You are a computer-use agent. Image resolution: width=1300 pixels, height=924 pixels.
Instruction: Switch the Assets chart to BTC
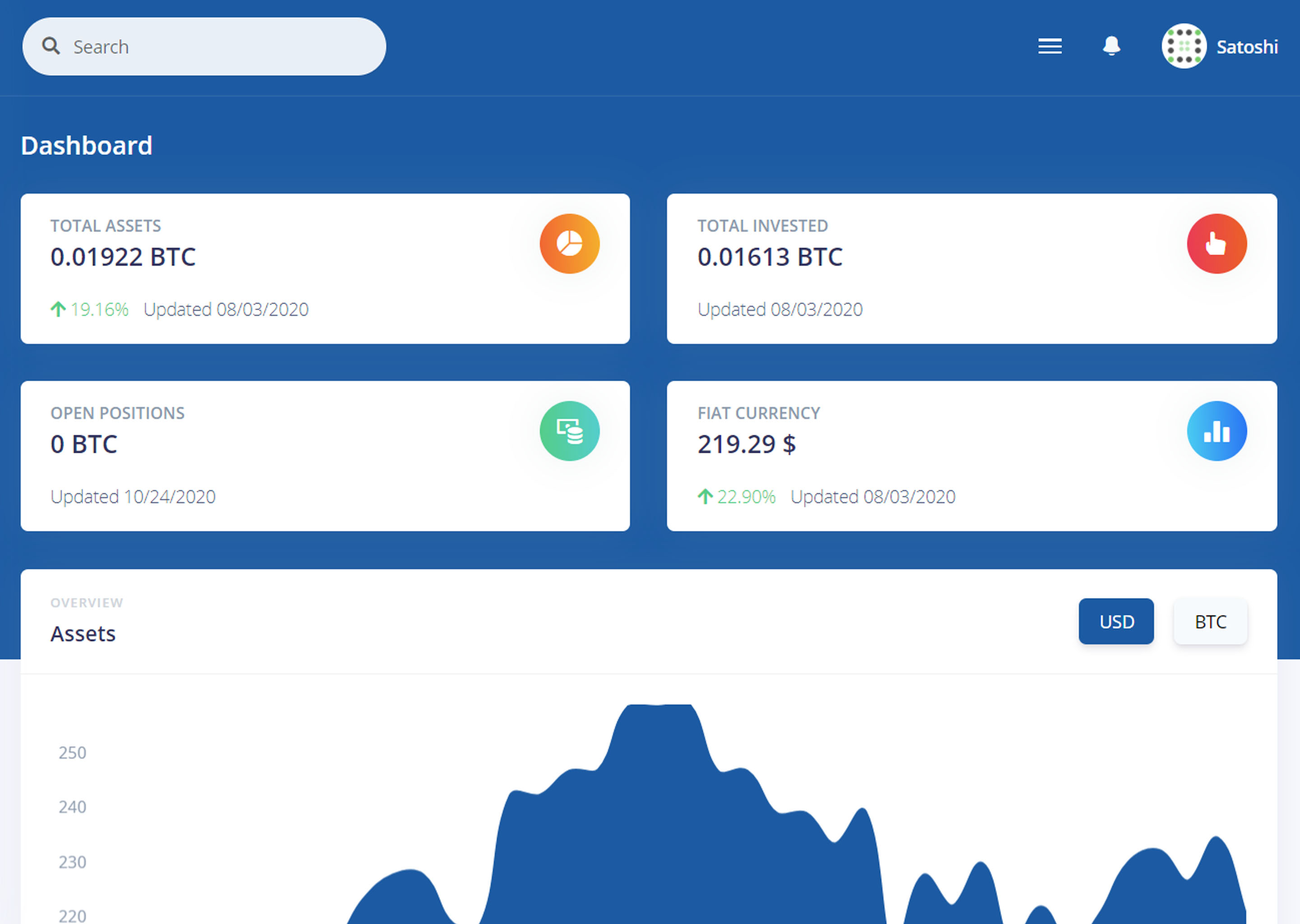(1210, 621)
